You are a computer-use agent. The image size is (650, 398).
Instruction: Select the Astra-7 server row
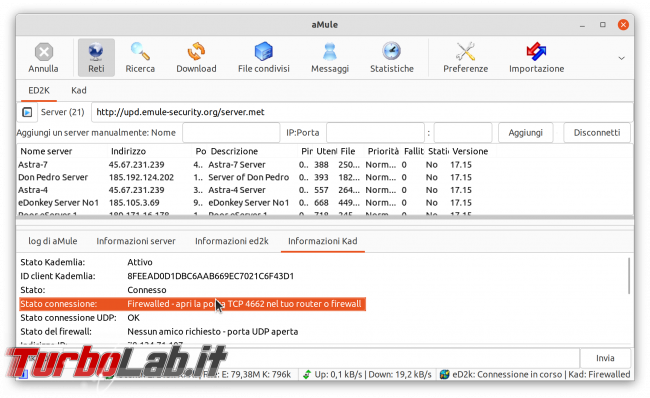click(x=325, y=165)
